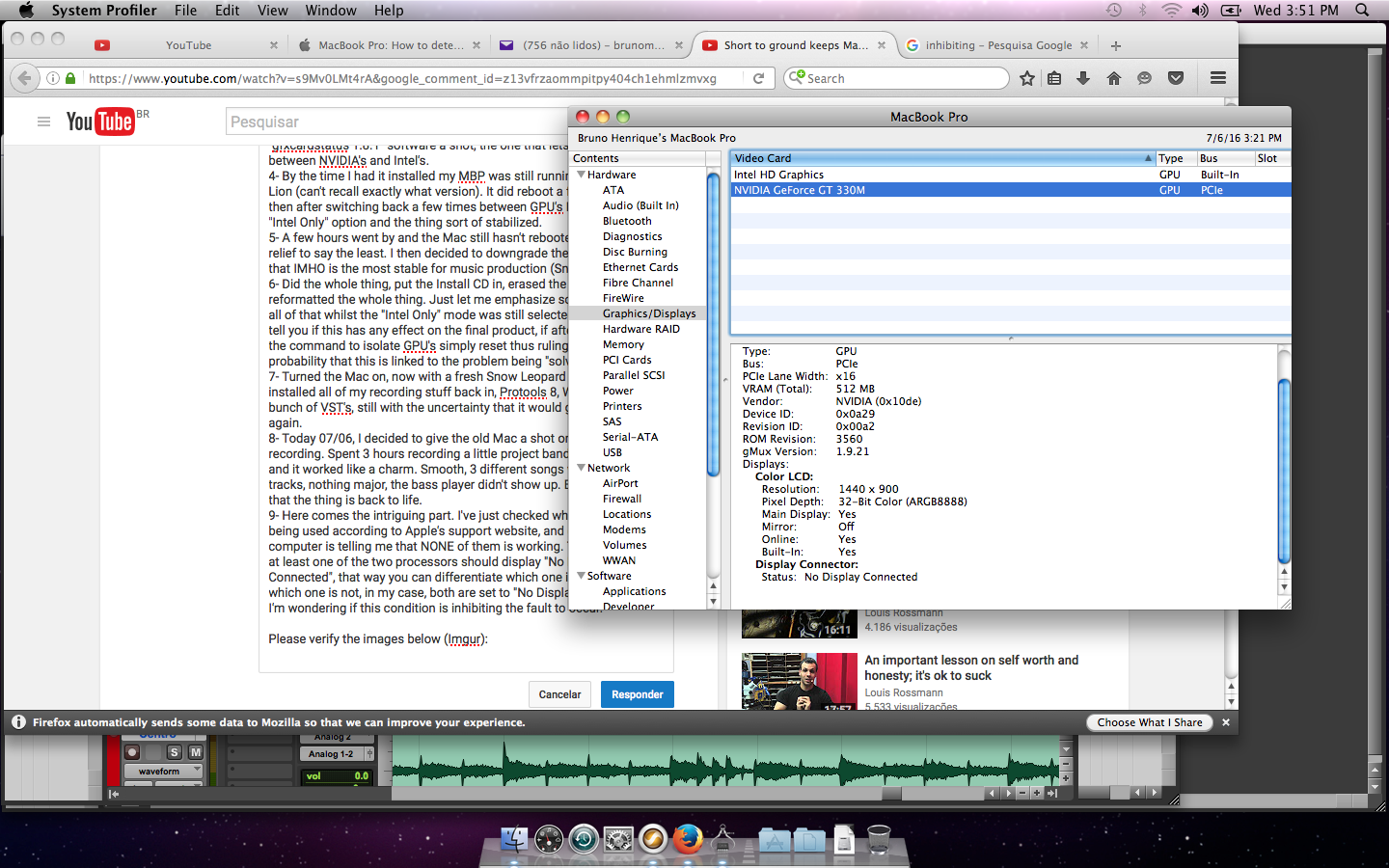Screen dimensions: 1389x868
Task: Open Spotlight search in menu bar
Action: [x=1362, y=10]
